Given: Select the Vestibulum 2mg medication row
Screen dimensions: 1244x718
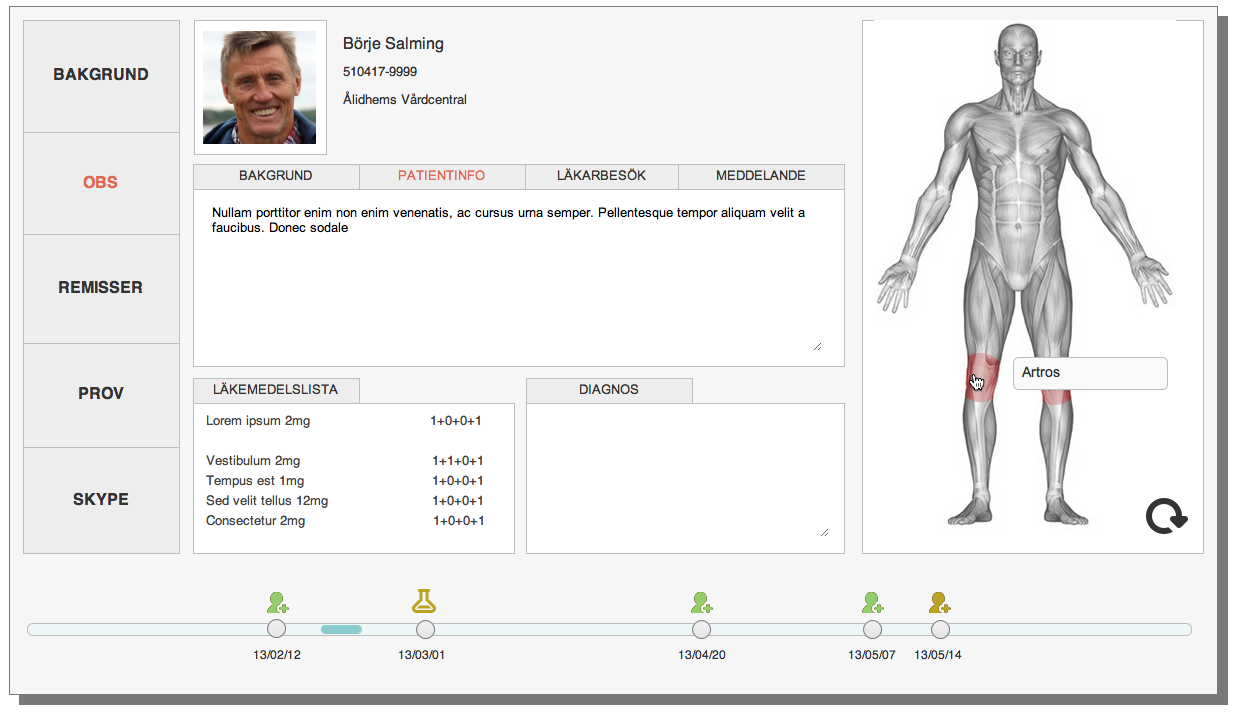Looking at the screenshot, I should coord(344,461).
